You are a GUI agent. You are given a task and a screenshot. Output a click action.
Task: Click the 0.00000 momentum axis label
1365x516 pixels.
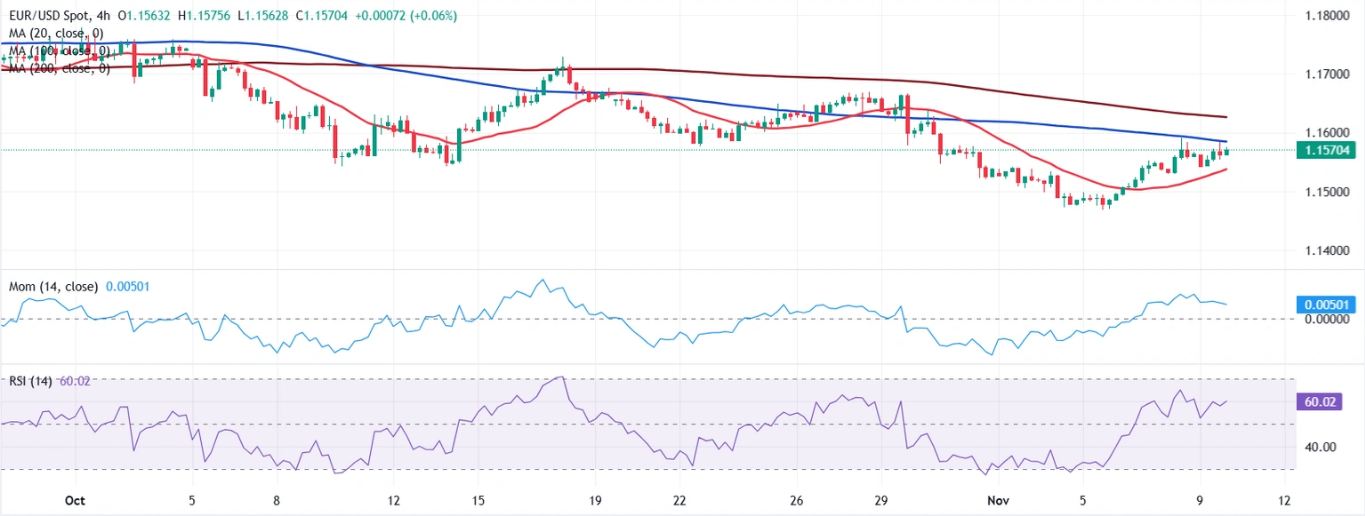pos(1326,319)
